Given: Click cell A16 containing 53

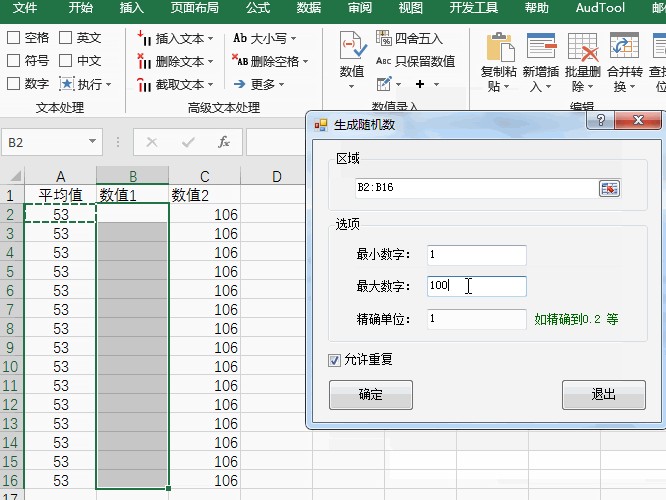Looking at the screenshot, I should 60,480.
